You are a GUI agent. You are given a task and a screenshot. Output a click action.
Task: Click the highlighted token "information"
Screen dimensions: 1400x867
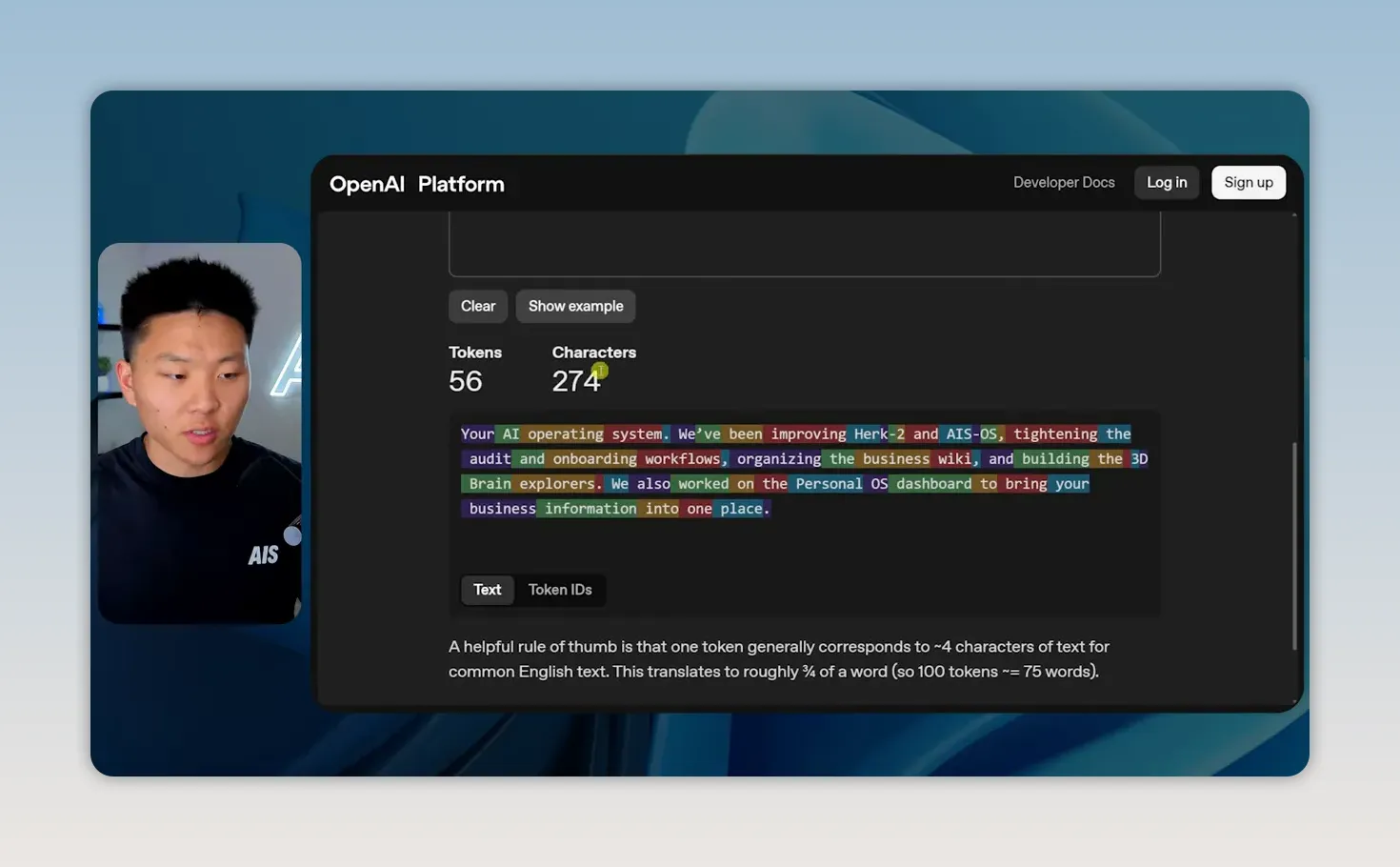(x=587, y=509)
